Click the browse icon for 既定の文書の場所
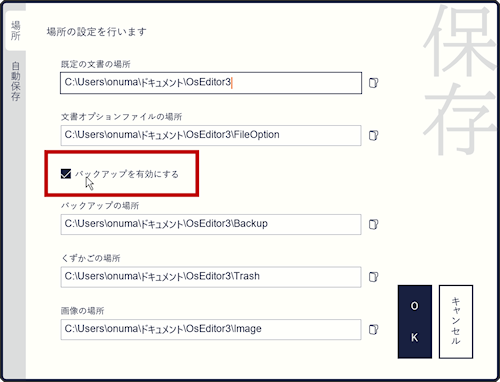Image resolution: width=500 pixels, height=382 pixels. tap(373, 83)
